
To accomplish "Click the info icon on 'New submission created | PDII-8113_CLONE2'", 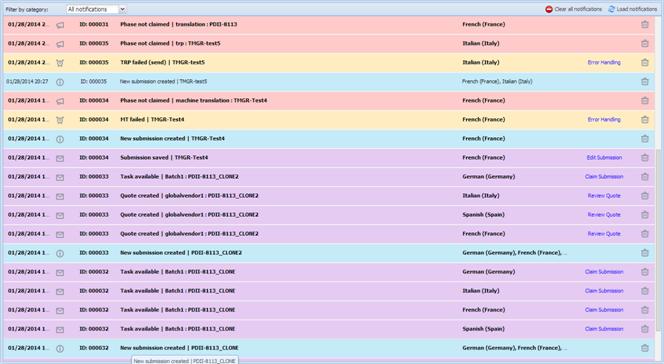I will point(60,254).
